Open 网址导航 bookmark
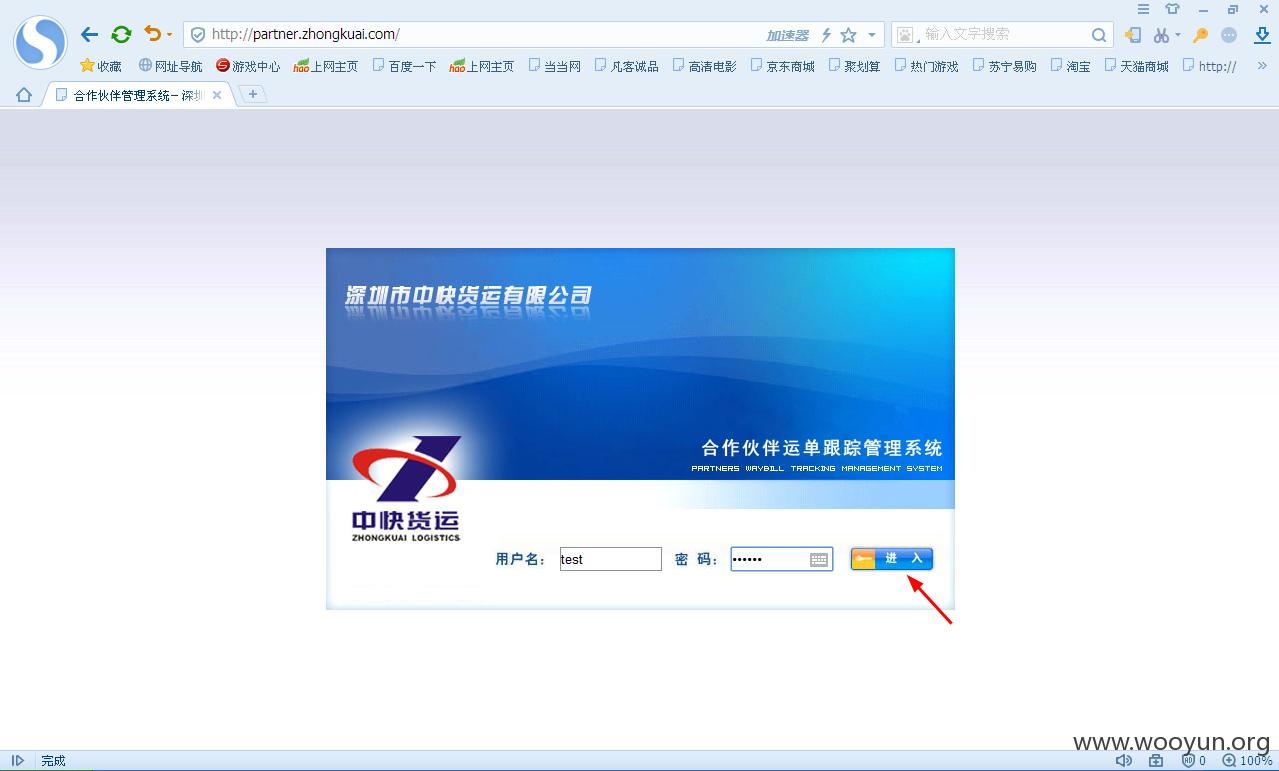Screen dimensions: 1279x771 [x=170, y=66]
